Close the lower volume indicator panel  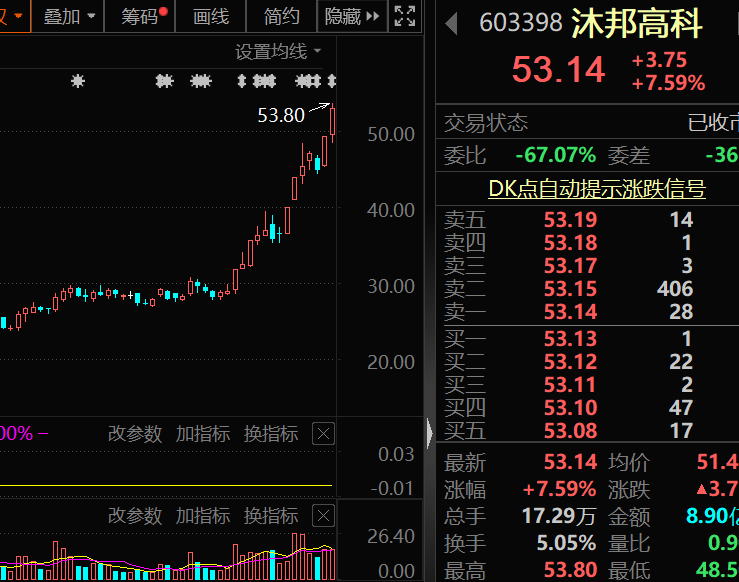coord(323,516)
